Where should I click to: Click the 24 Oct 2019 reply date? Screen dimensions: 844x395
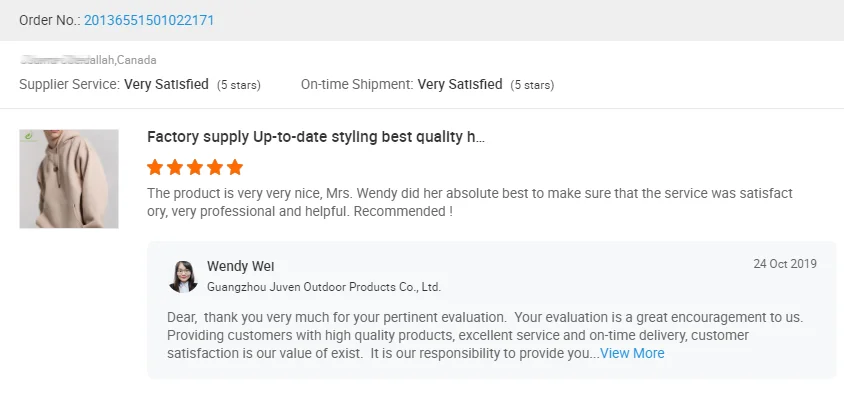click(785, 264)
